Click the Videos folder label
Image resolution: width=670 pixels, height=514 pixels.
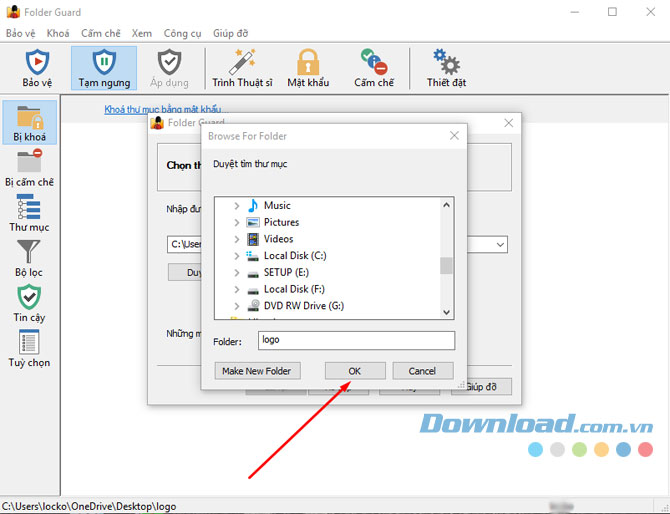point(278,239)
